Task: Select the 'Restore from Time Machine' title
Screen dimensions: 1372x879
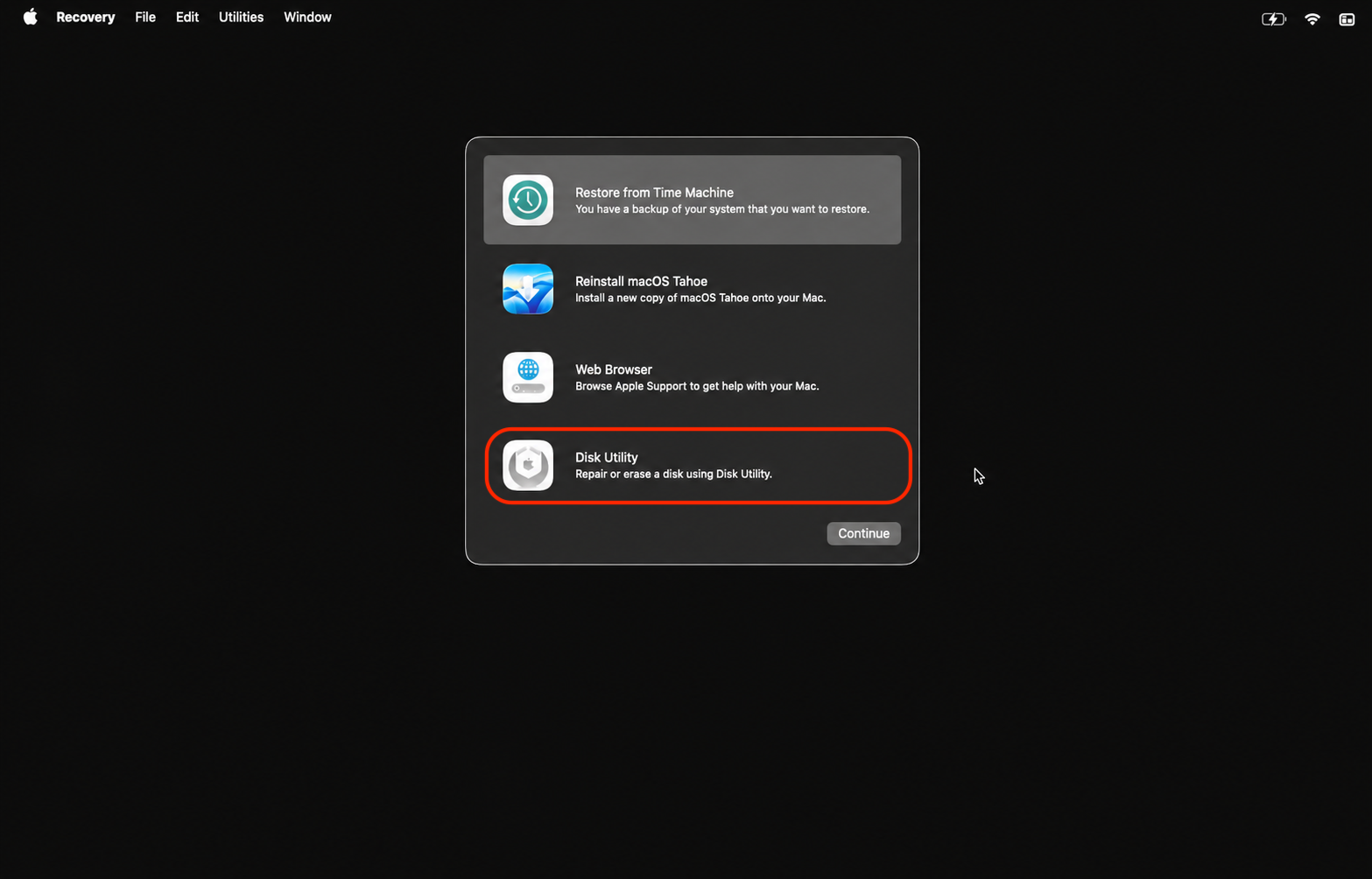Action: (x=654, y=193)
